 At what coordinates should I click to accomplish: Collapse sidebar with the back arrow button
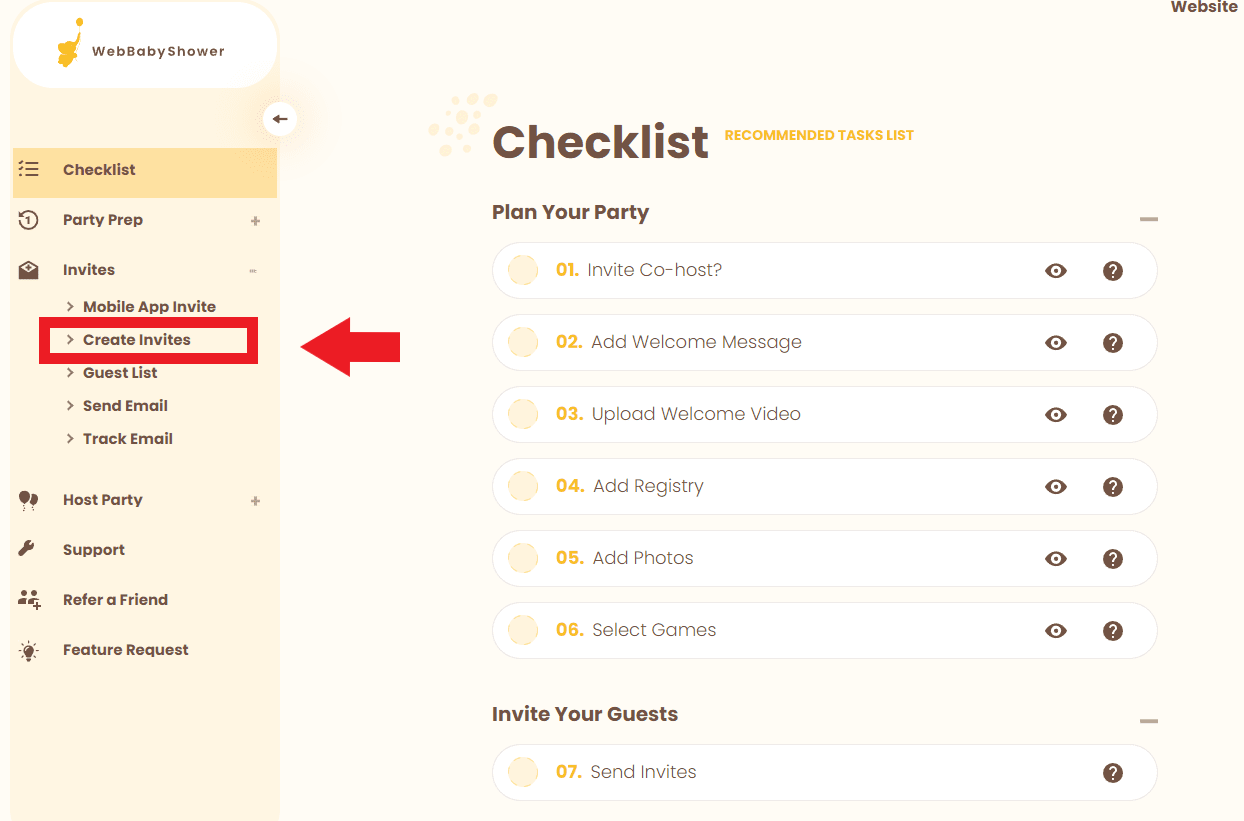(x=280, y=119)
